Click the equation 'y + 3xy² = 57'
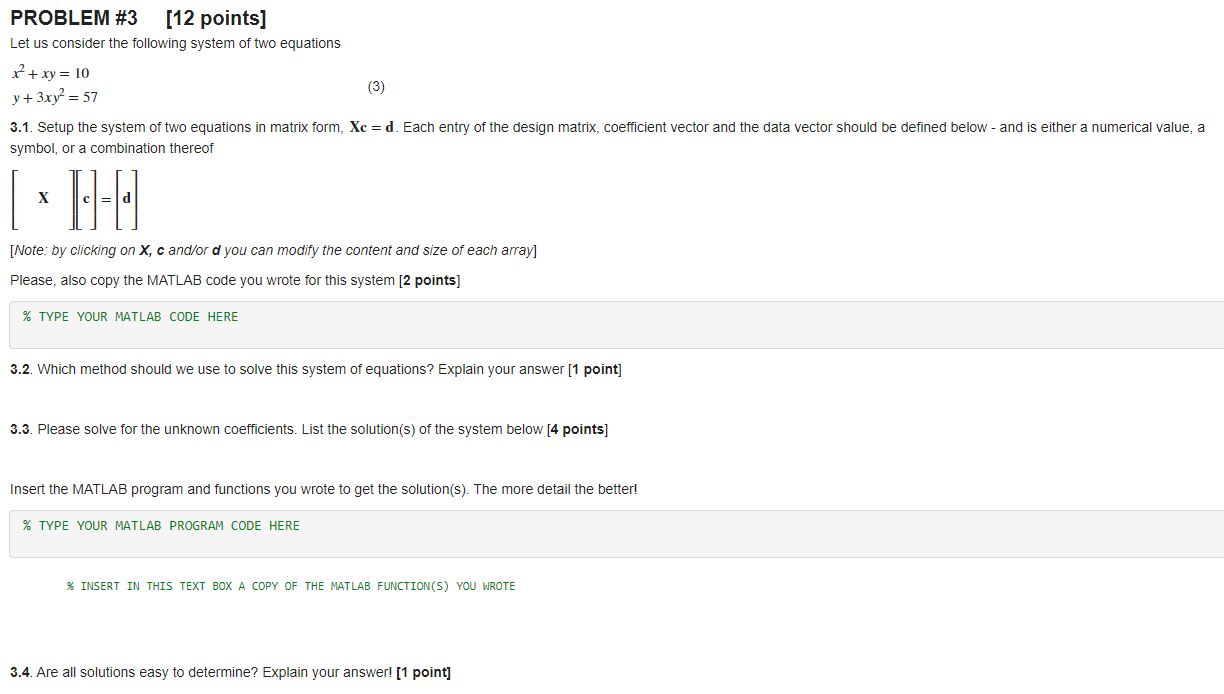The height and width of the screenshot is (694, 1224). 55,97
